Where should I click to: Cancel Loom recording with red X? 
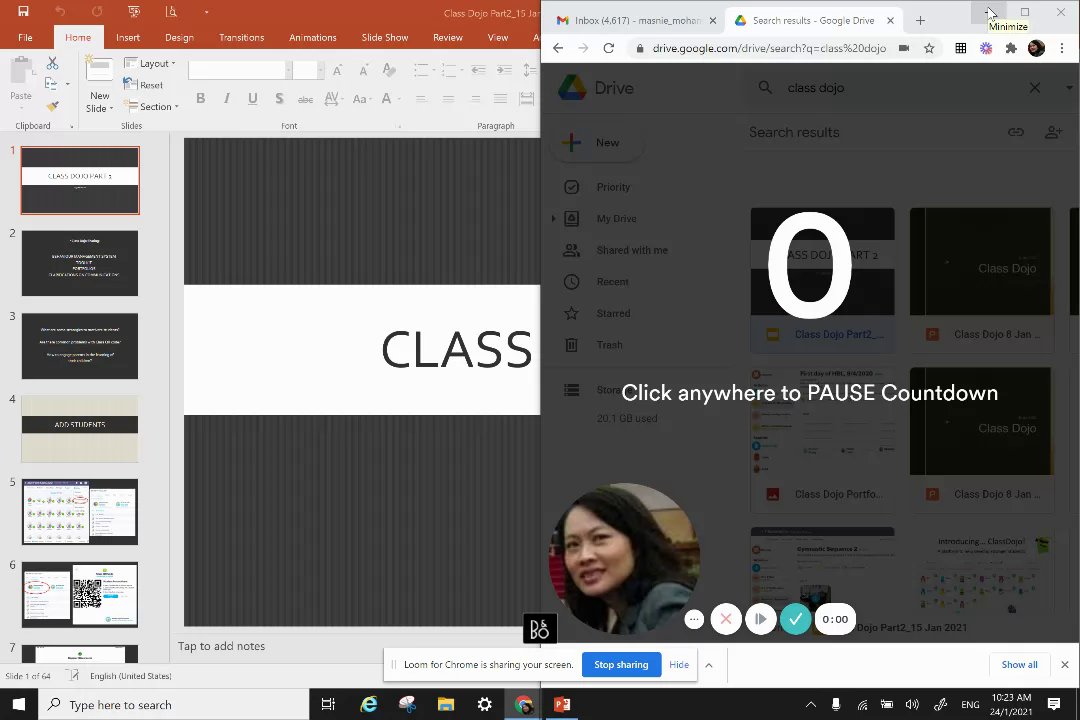click(x=726, y=619)
